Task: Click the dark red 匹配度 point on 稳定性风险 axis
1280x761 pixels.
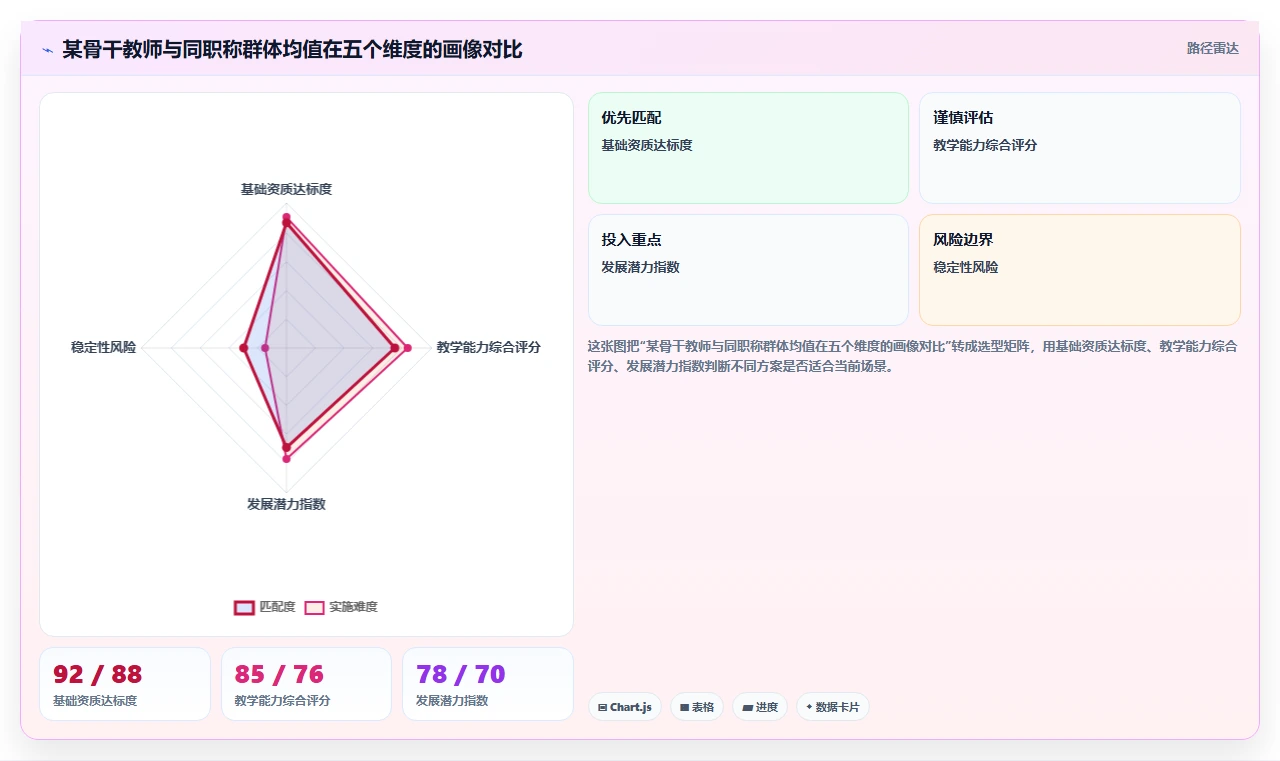Action: click(x=243, y=348)
